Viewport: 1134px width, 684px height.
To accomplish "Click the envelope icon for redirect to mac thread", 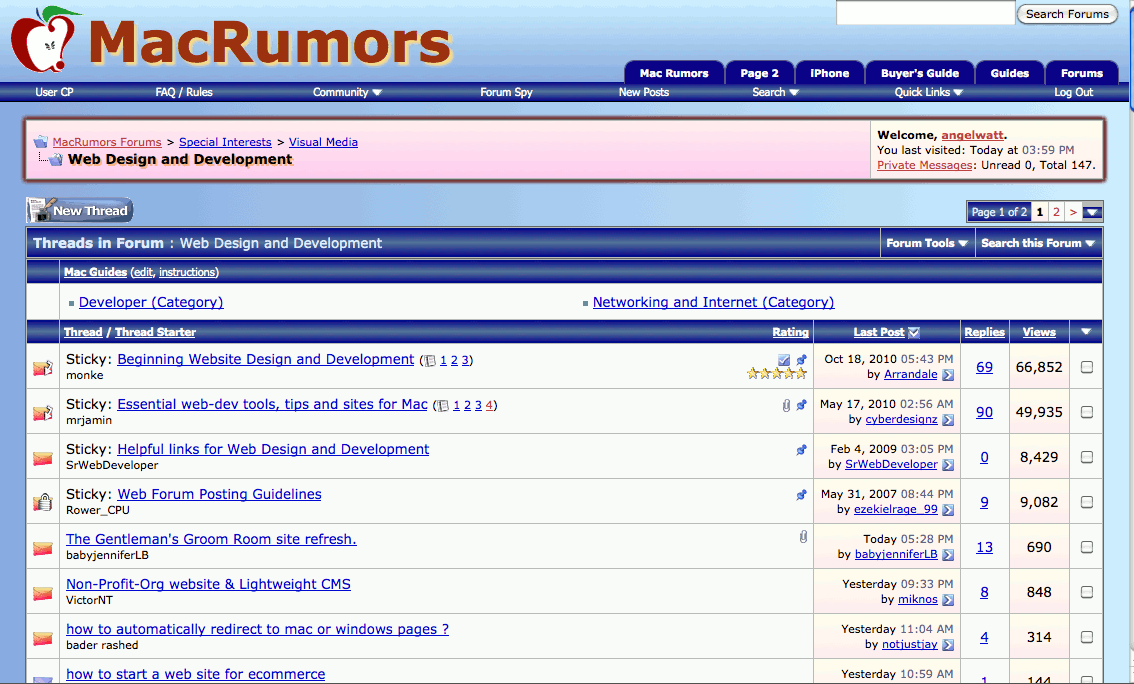I will pyautogui.click(x=43, y=638).
